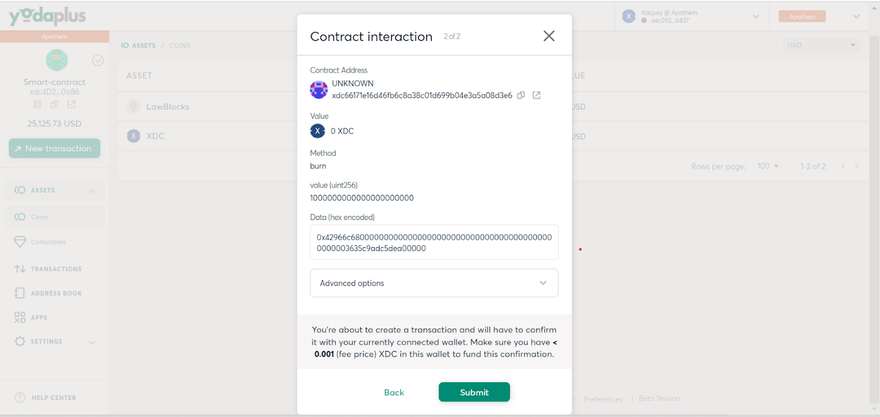This screenshot has width=880, height=417.
Task: Start a New transaction
Action: [x=54, y=148]
